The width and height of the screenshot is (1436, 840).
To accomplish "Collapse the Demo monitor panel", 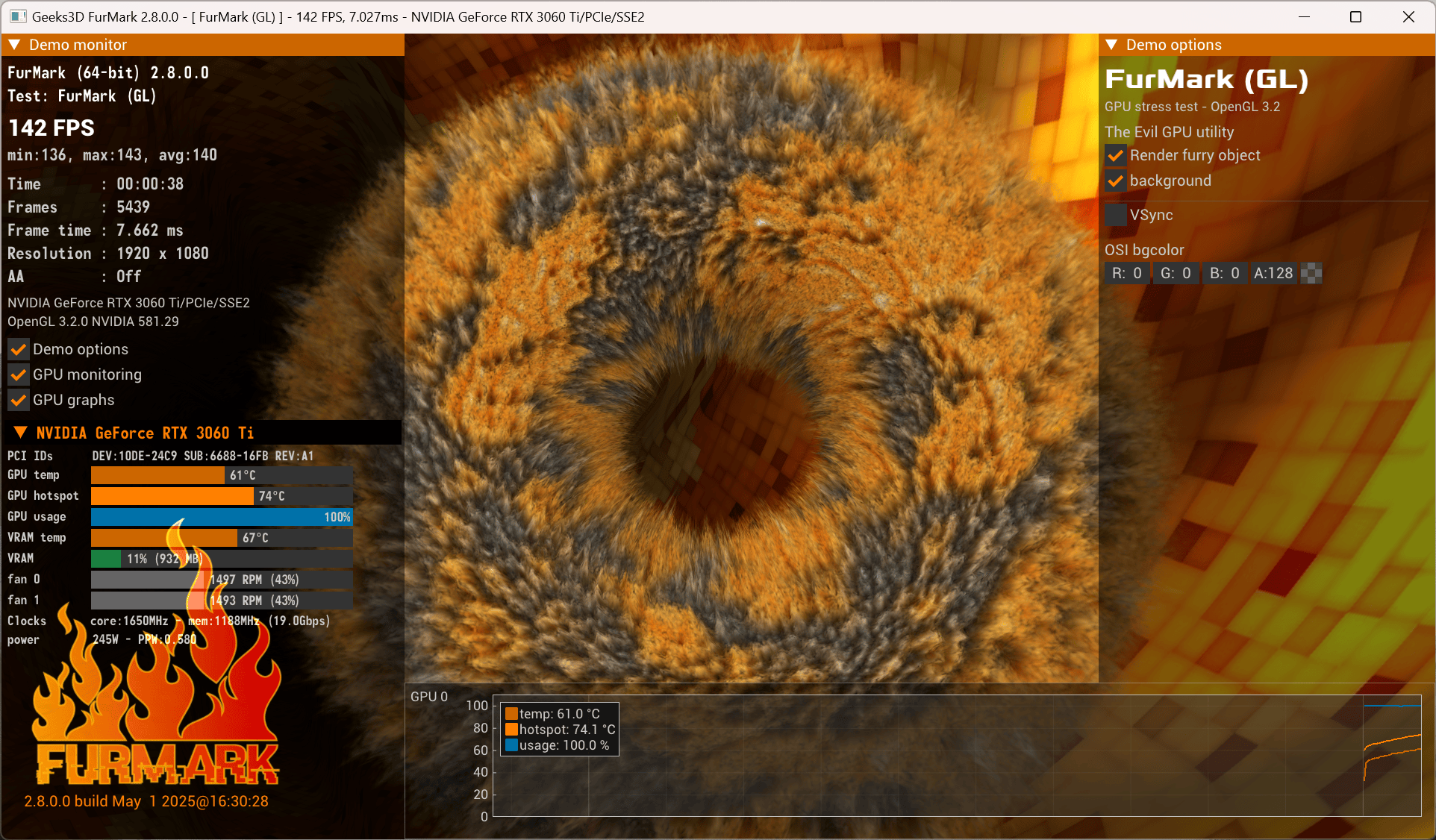I will 14,45.
